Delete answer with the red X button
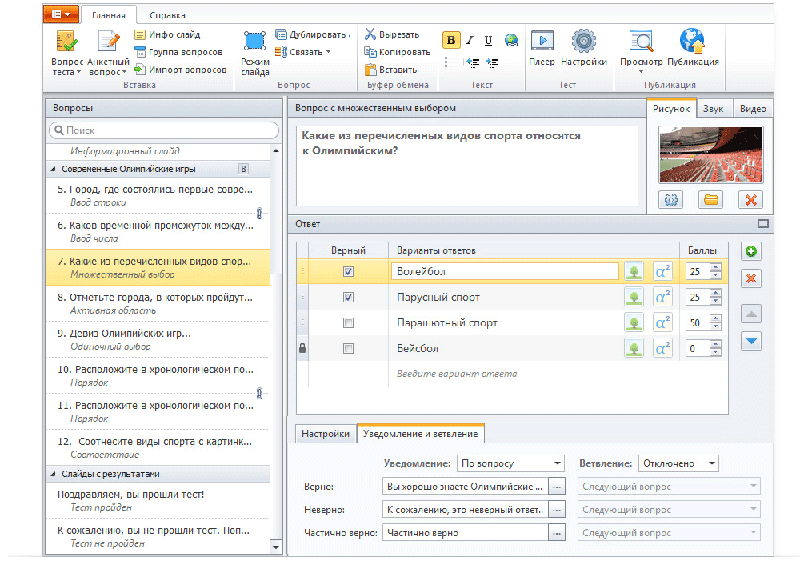 752,278
